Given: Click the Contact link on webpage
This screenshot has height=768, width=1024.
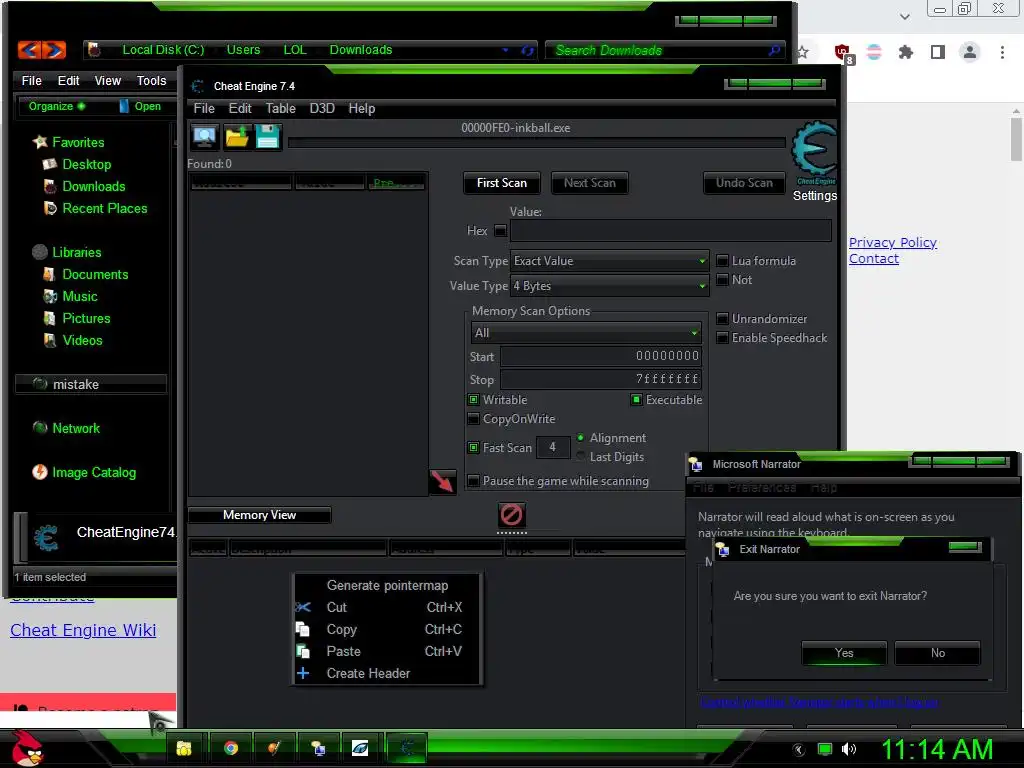Looking at the screenshot, I should pyautogui.click(x=874, y=259).
